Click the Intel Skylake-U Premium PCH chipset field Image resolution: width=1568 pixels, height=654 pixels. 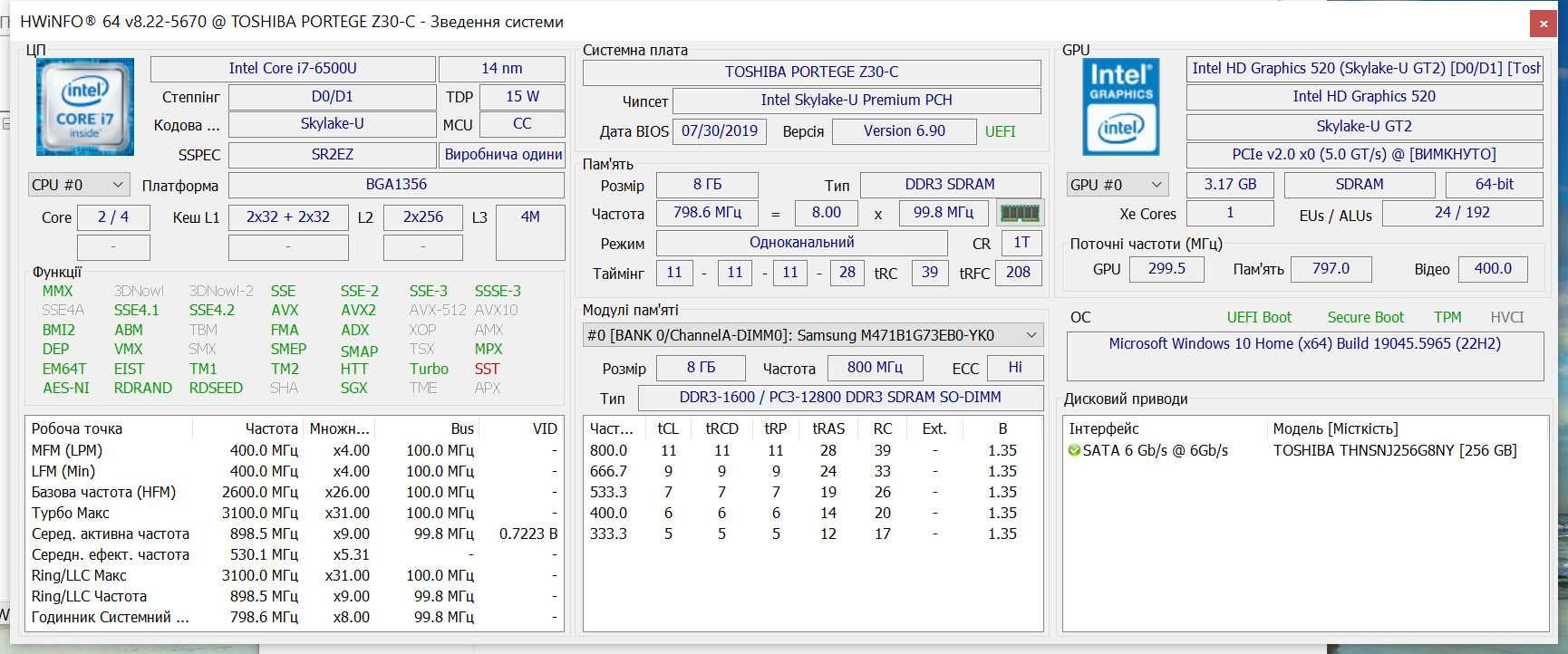(857, 101)
